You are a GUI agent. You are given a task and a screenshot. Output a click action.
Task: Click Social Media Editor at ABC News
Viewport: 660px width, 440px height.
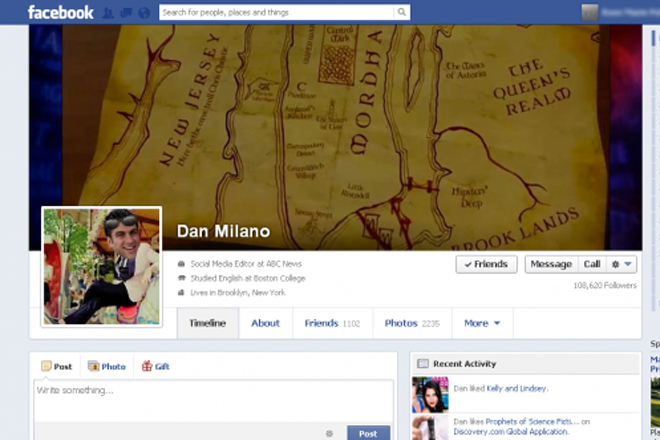click(x=246, y=264)
